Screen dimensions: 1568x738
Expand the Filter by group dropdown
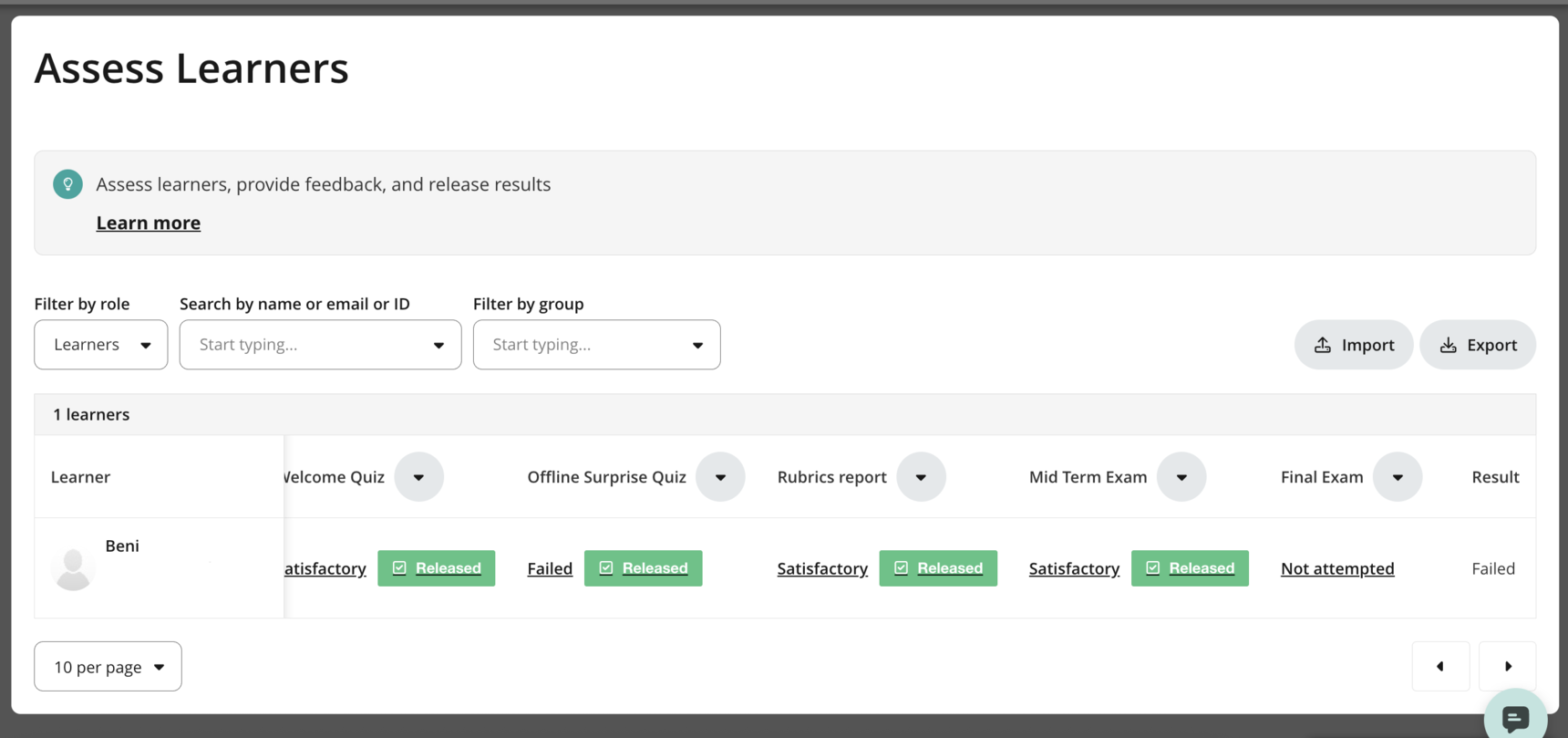(596, 345)
